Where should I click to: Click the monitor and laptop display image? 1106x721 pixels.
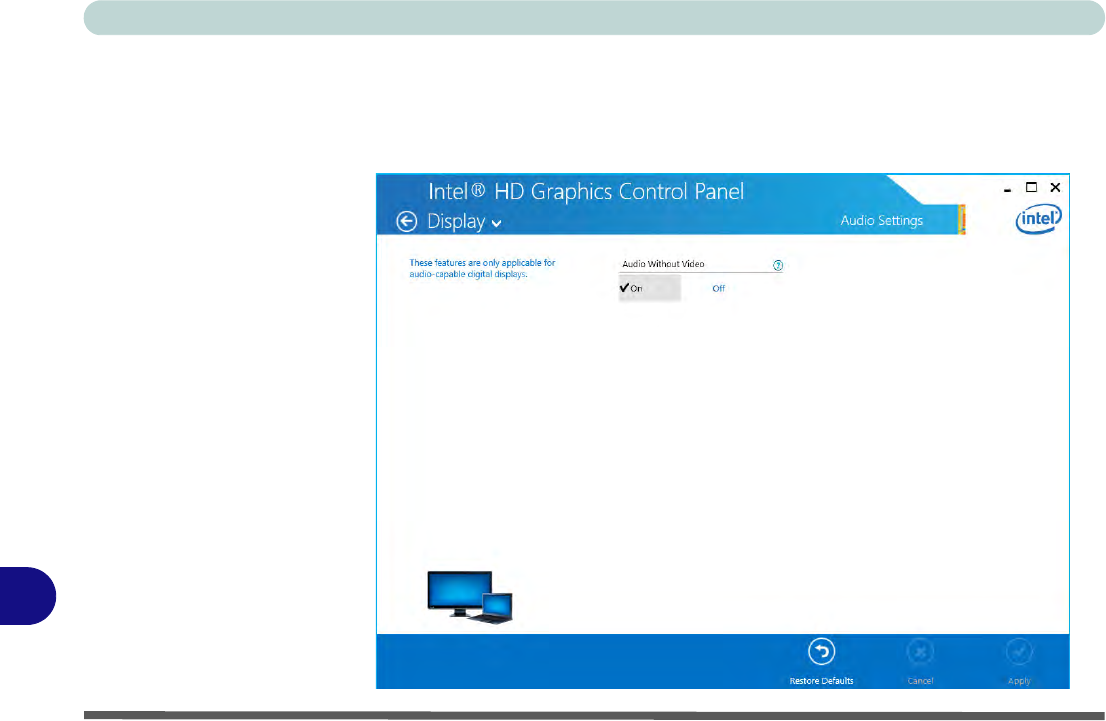click(x=470, y=597)
